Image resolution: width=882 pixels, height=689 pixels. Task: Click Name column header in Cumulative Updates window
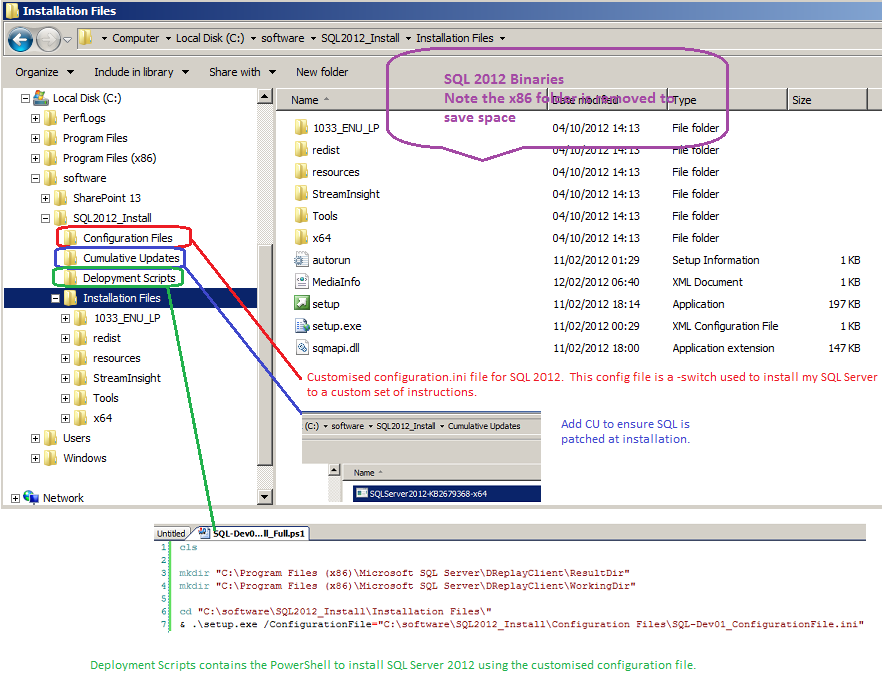(x=364, y=473)
